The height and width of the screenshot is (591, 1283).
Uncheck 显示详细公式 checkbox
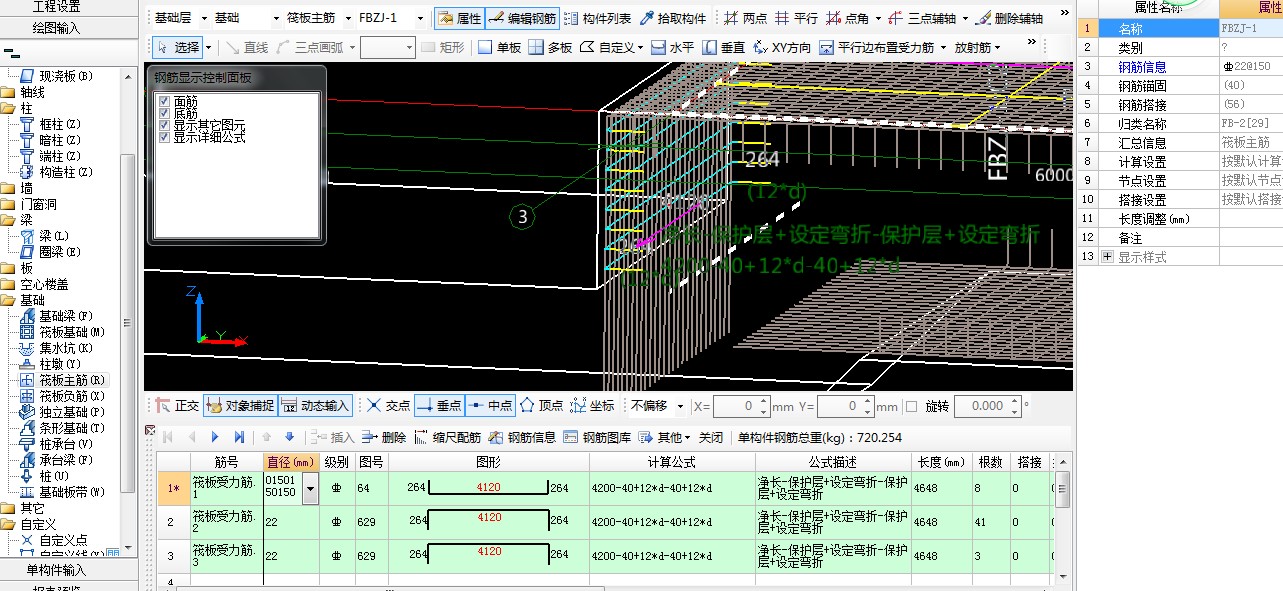164,138
